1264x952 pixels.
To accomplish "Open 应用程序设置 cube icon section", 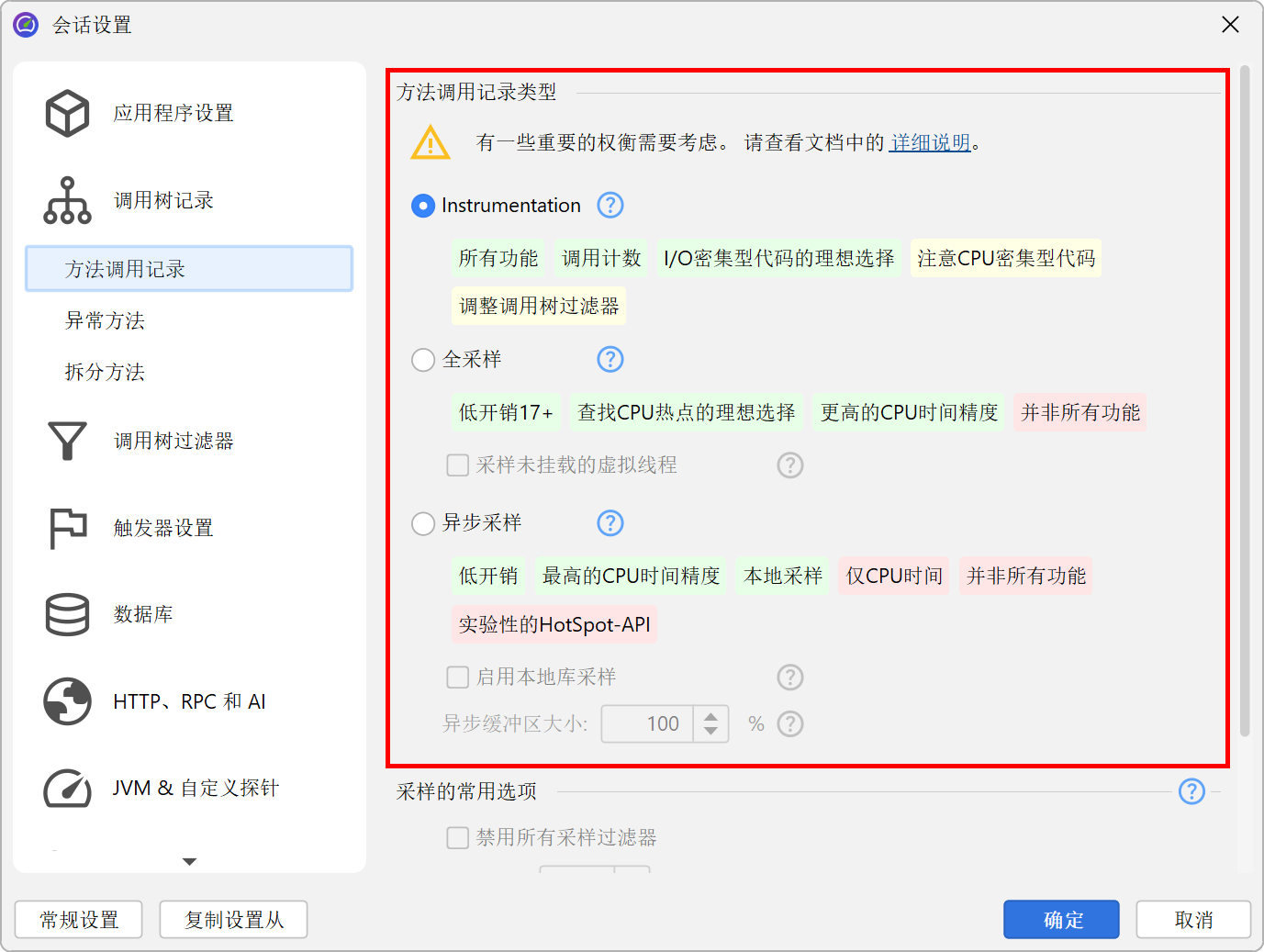I will click(67, 113).
